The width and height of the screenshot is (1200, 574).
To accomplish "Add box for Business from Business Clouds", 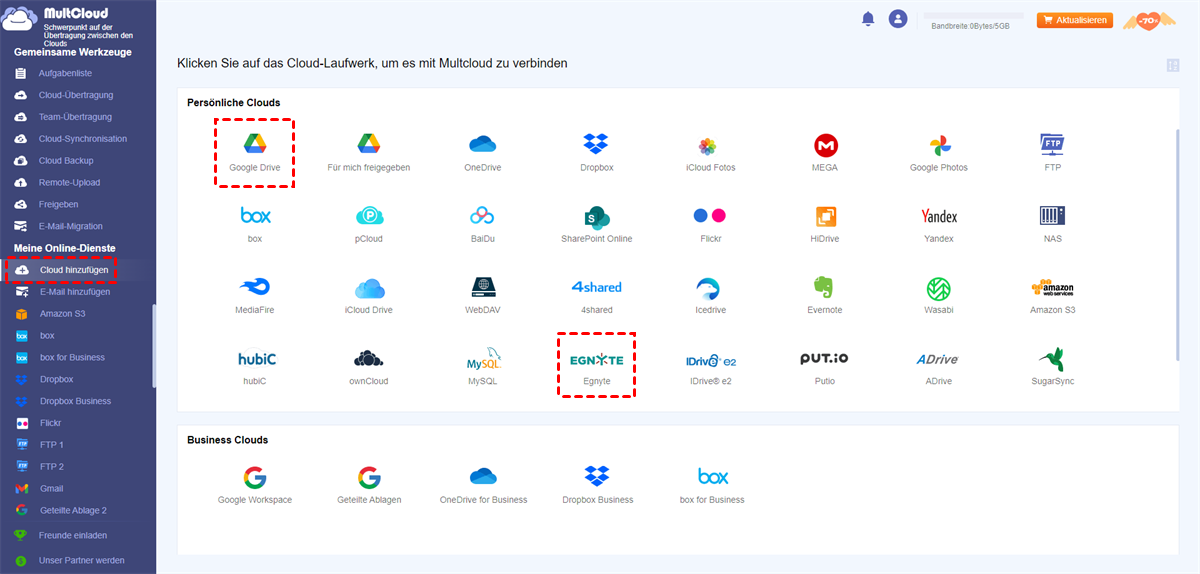I will (x=712, y=477).
